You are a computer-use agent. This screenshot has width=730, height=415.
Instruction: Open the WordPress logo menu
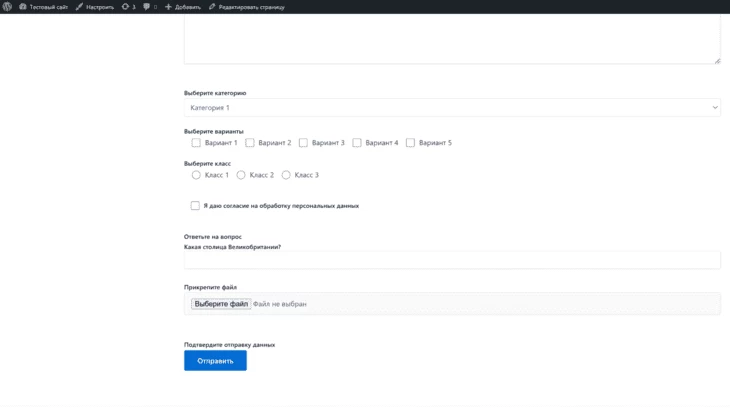(7, 7)
